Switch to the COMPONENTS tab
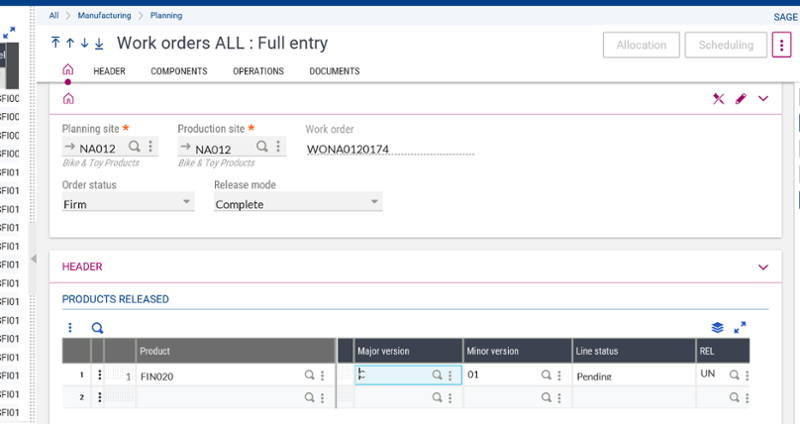 [x=178, y=71]
